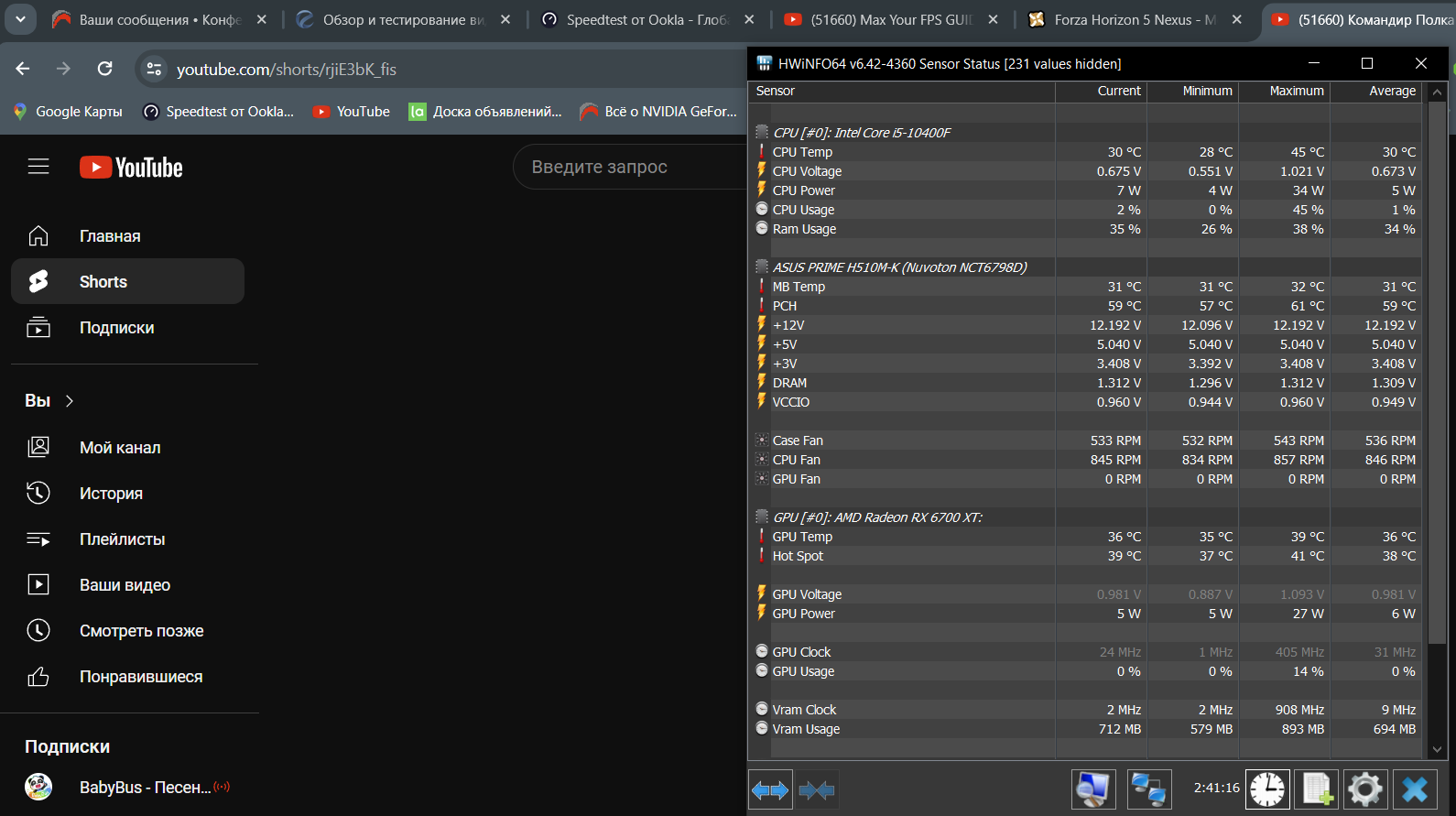Close the Forza Horizon 5 Nexus tab
Image resolution: width=1456 pixels, height=816 pixels.
[1237, 19]
